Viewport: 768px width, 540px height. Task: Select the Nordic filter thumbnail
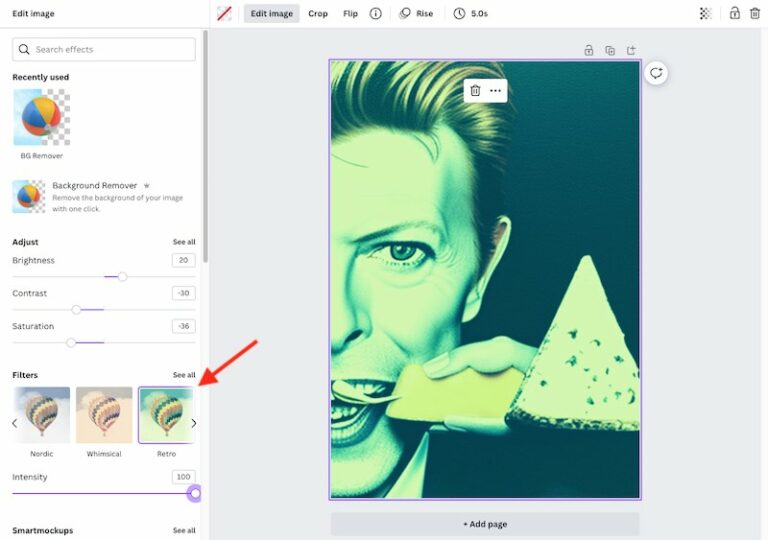point(42,415)
